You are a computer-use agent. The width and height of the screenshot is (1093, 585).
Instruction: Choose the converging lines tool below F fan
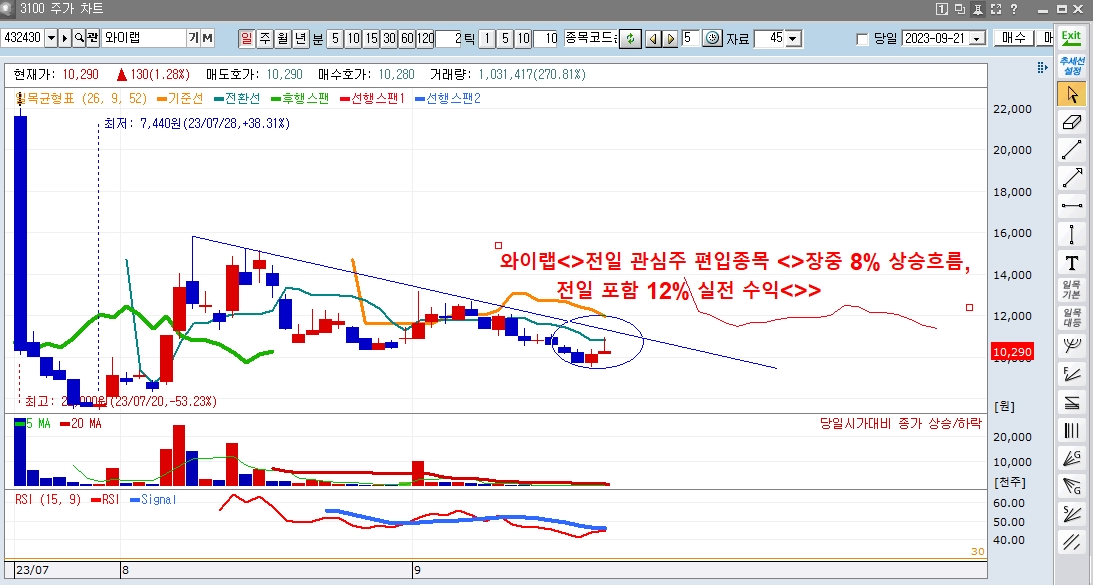[1071, 402]
